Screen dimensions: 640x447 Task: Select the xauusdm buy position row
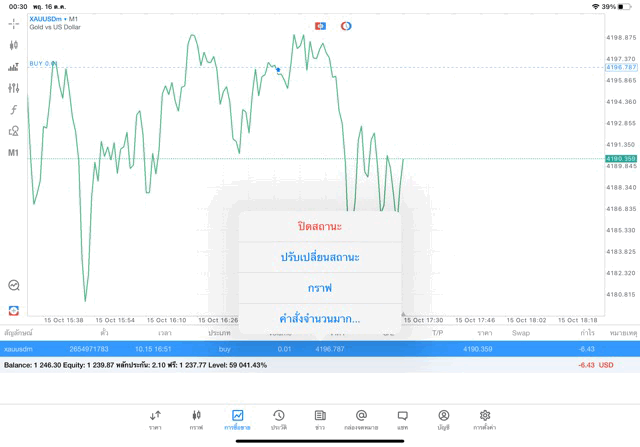pyautogui.click(x=120, y=349)
